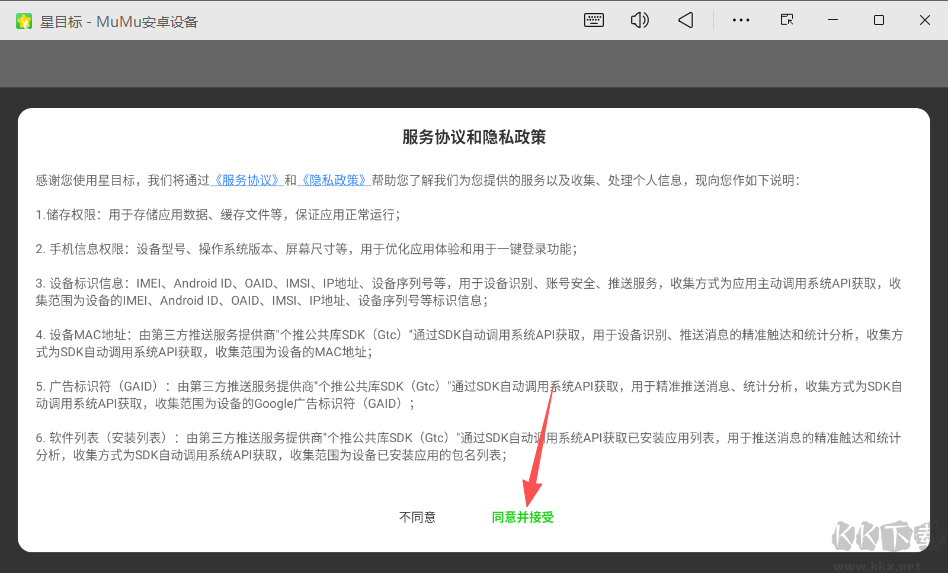Click the 服务协议和隐私政策 dialog heading

click(x=474, y=138)
